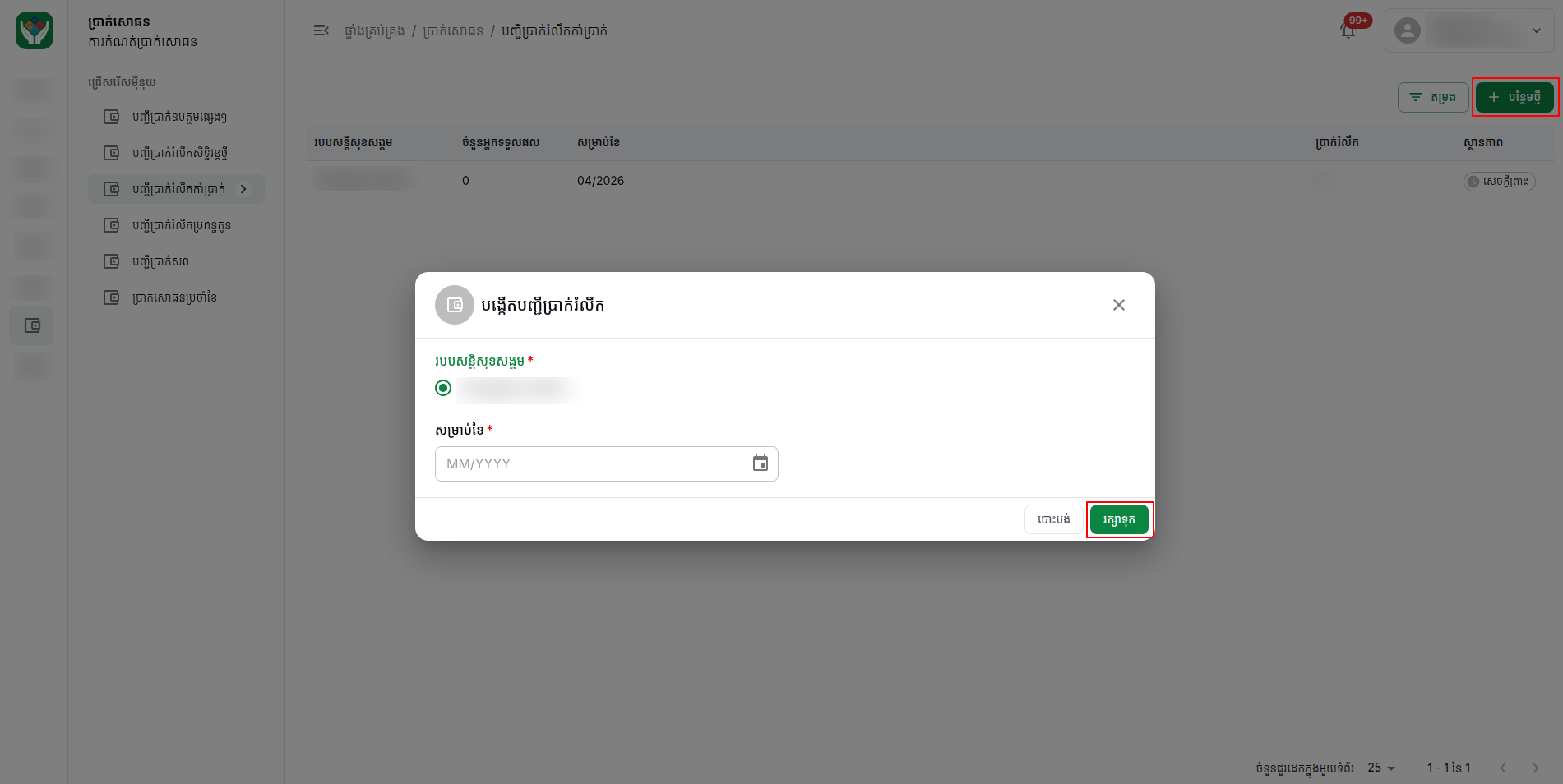
Task: Expand the user account dropdown arrow
Action: (1536, 30)
